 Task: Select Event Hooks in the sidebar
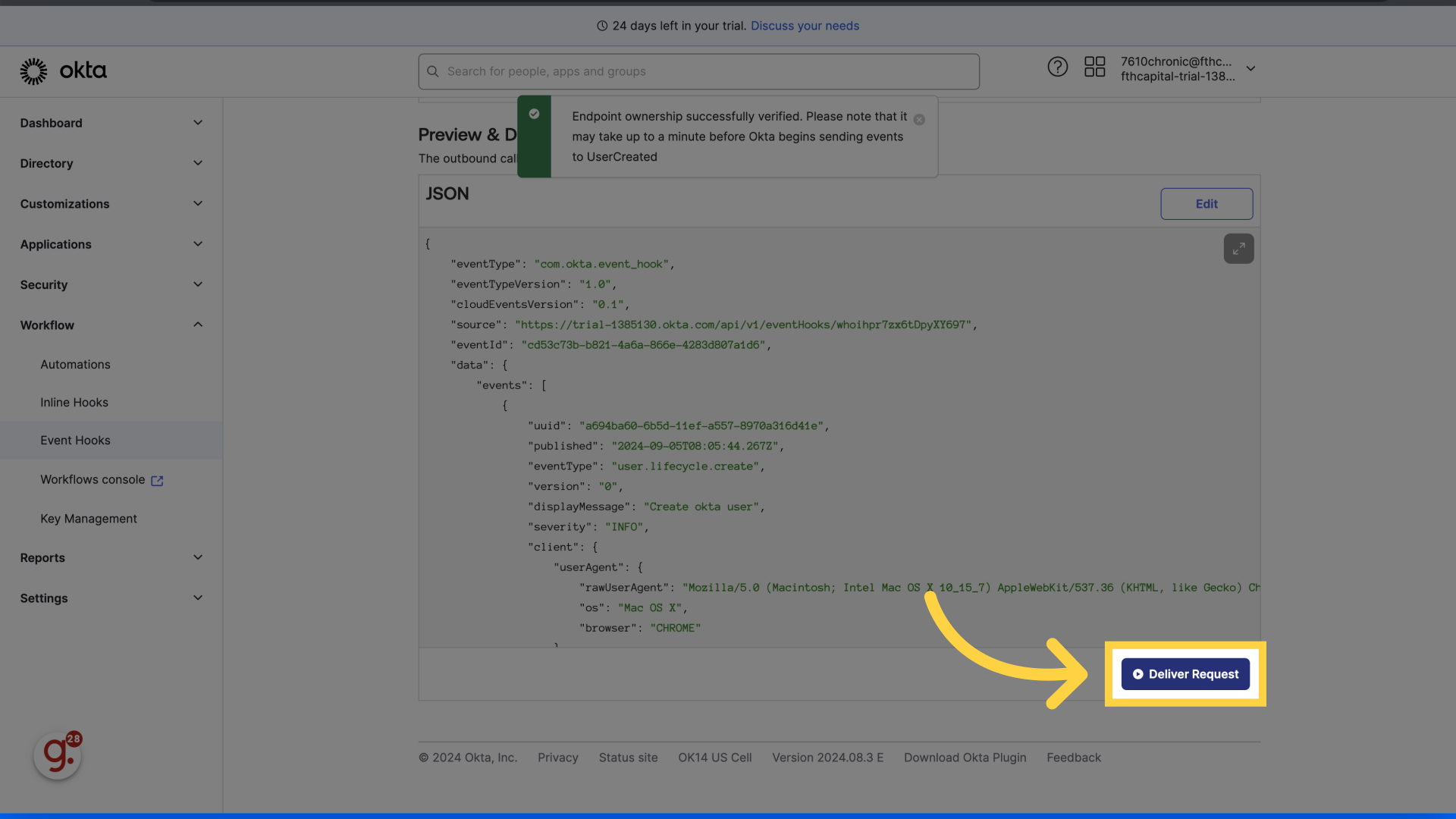[75, 441]
